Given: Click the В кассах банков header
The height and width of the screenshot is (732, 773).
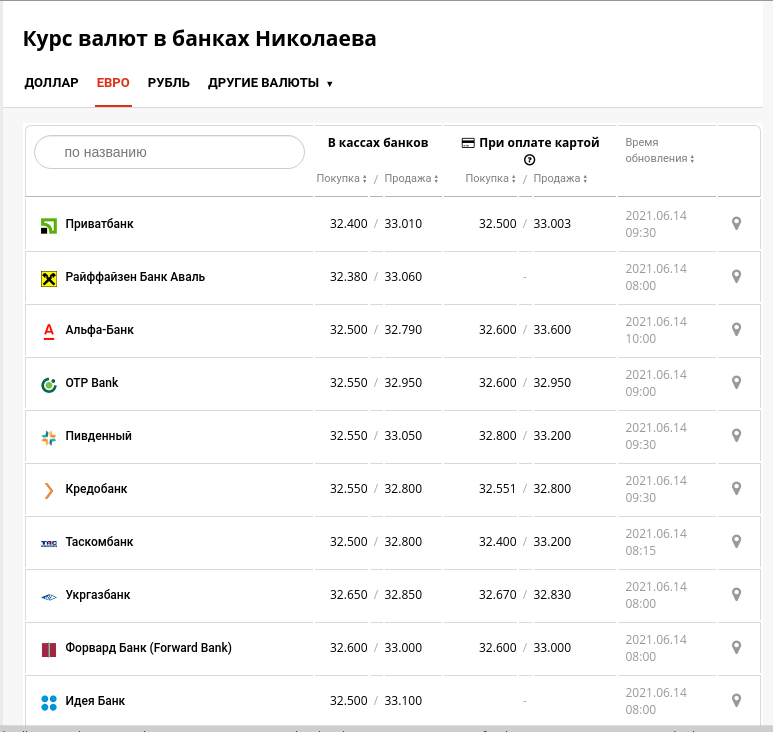Looking at the screenshot, I should tap(378, 143).
